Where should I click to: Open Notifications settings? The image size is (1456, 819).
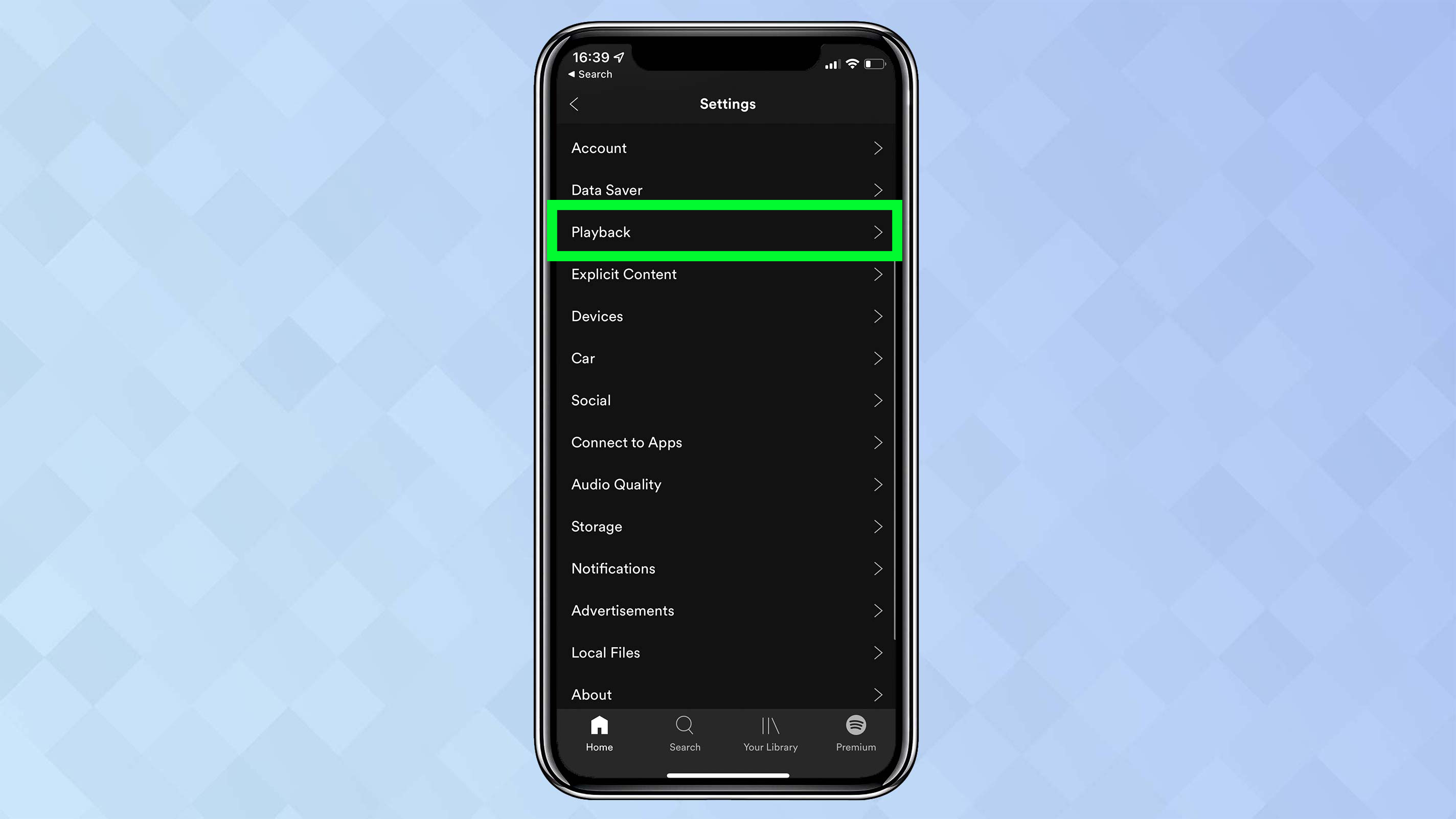pyautogui.click(x=727, y=568)
